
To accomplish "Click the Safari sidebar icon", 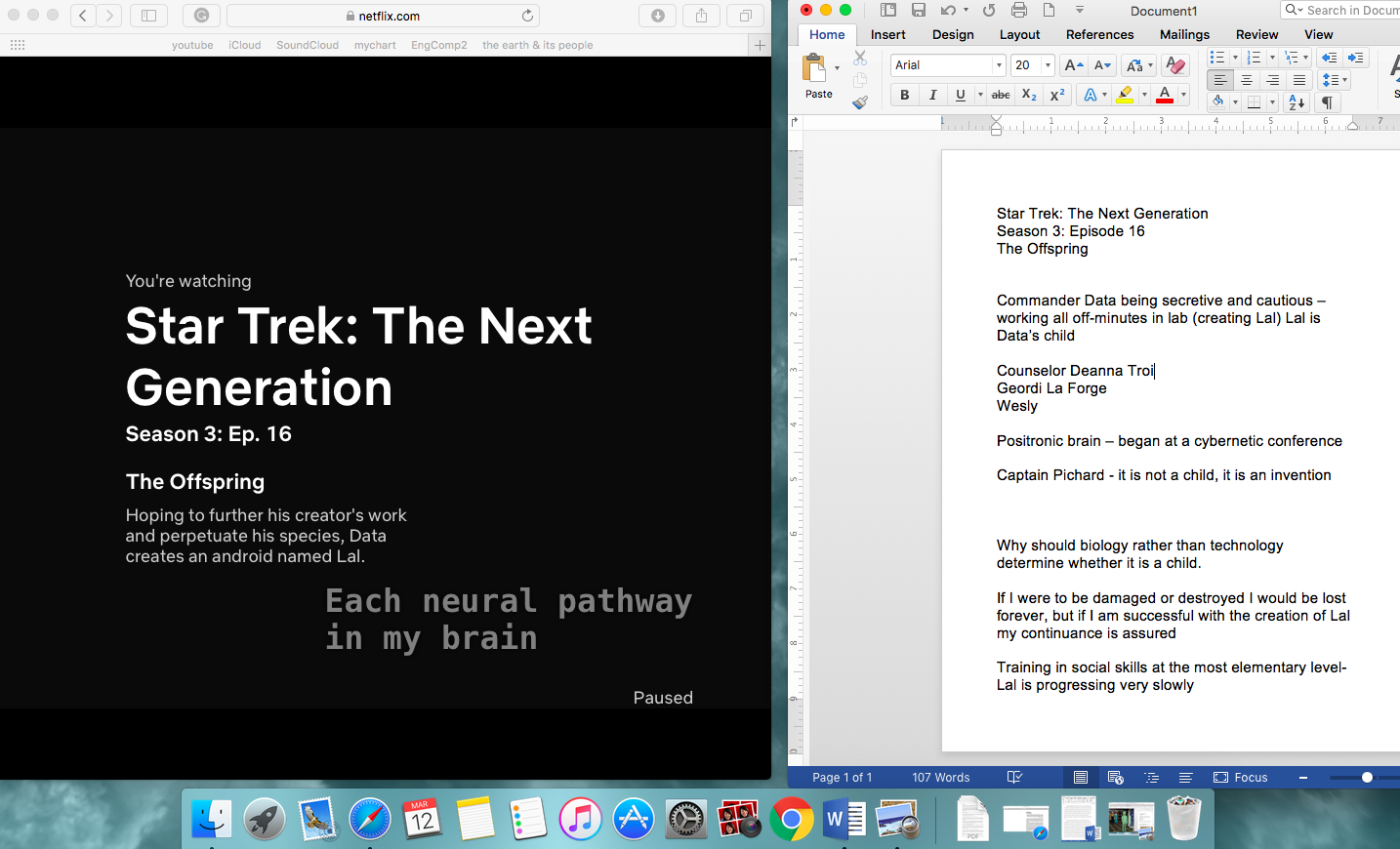I will (x=148, y=16).
